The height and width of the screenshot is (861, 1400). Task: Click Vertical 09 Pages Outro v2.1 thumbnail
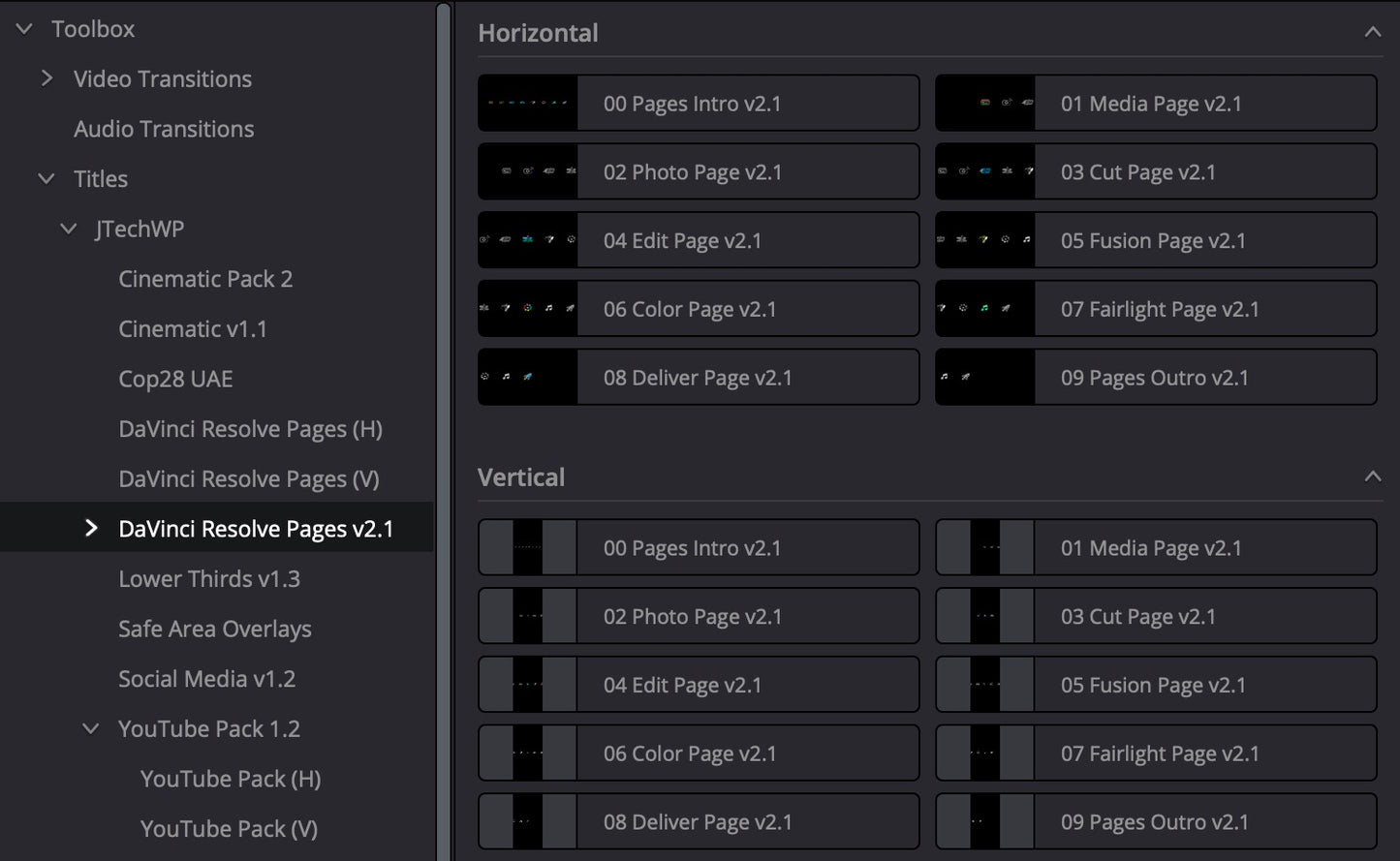[985, 822]
